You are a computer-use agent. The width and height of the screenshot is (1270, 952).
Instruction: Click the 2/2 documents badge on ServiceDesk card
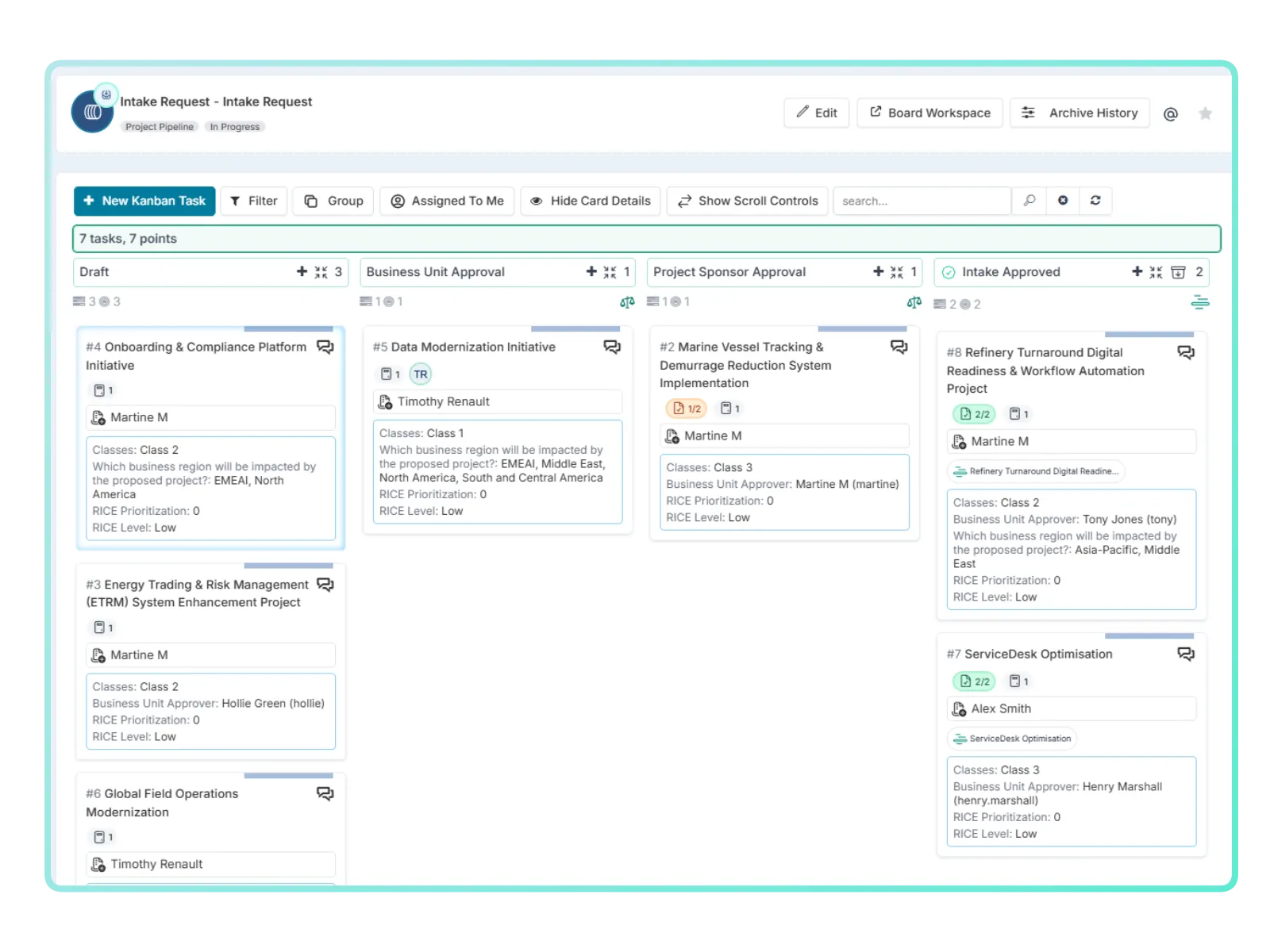[974, 681]
